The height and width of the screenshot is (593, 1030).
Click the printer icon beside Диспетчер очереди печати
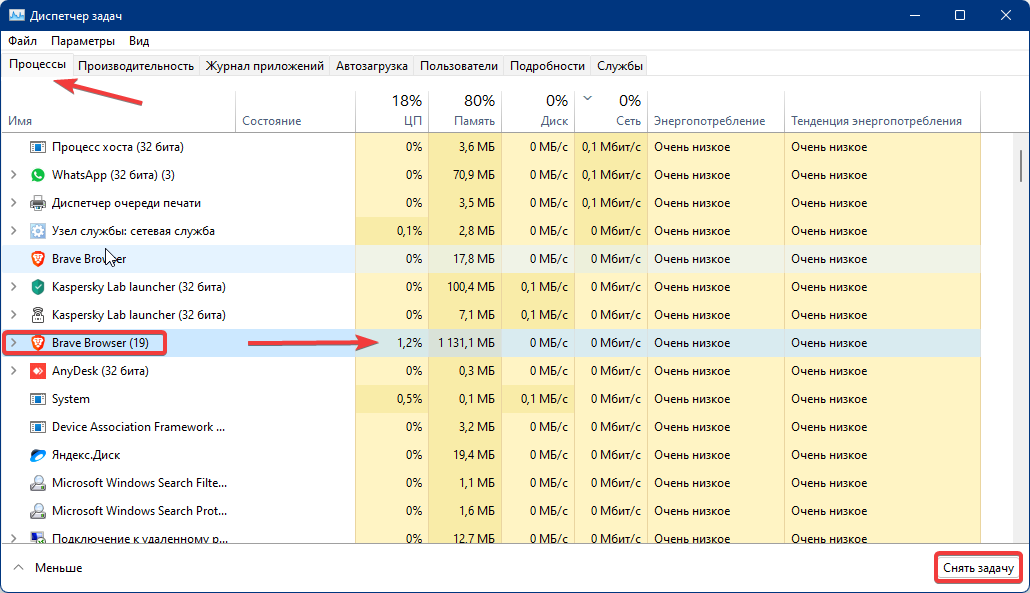point(36,202)
